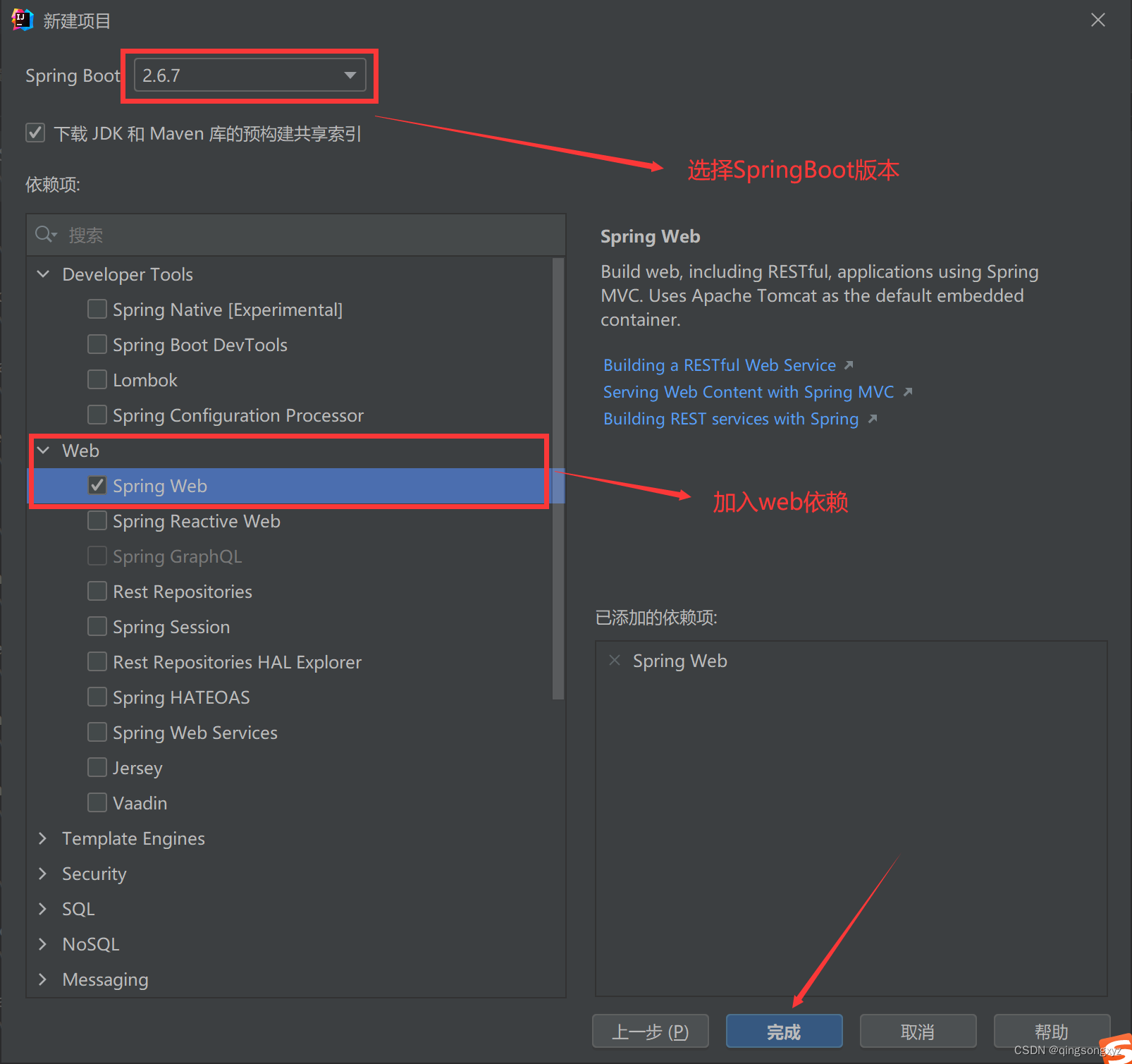1132x1064 pixels.
Task: Click the dependency list scrollbar
Action: click(x=558, y=479)
